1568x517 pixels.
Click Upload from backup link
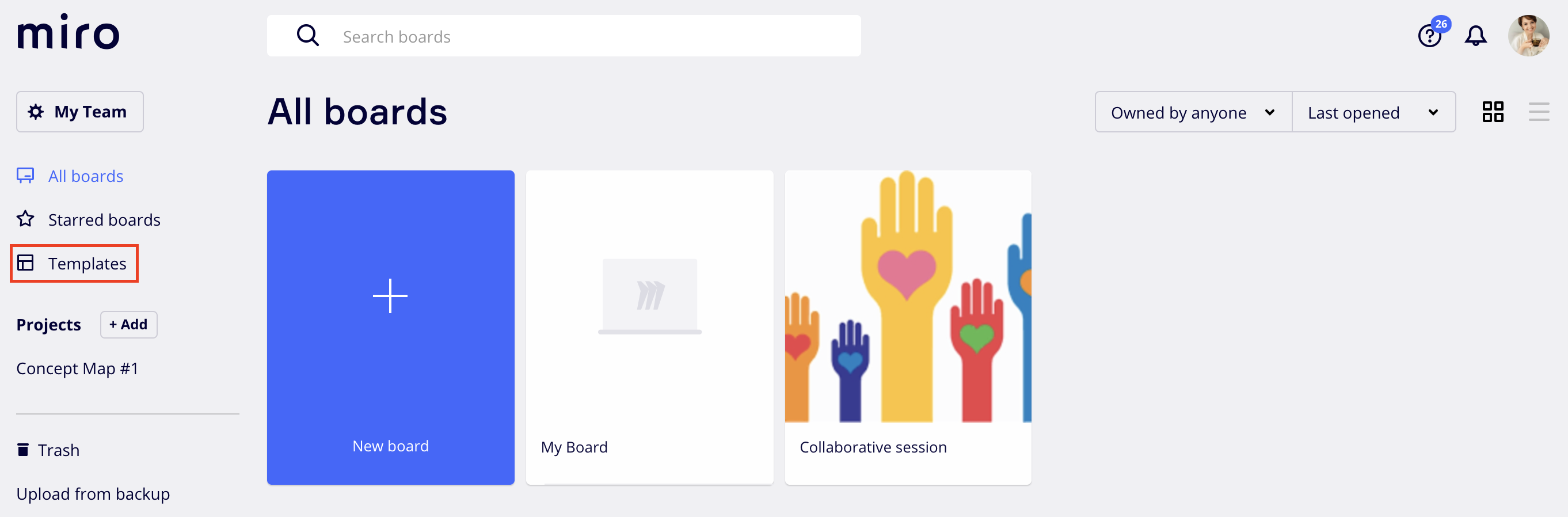(x=93, y=494)
